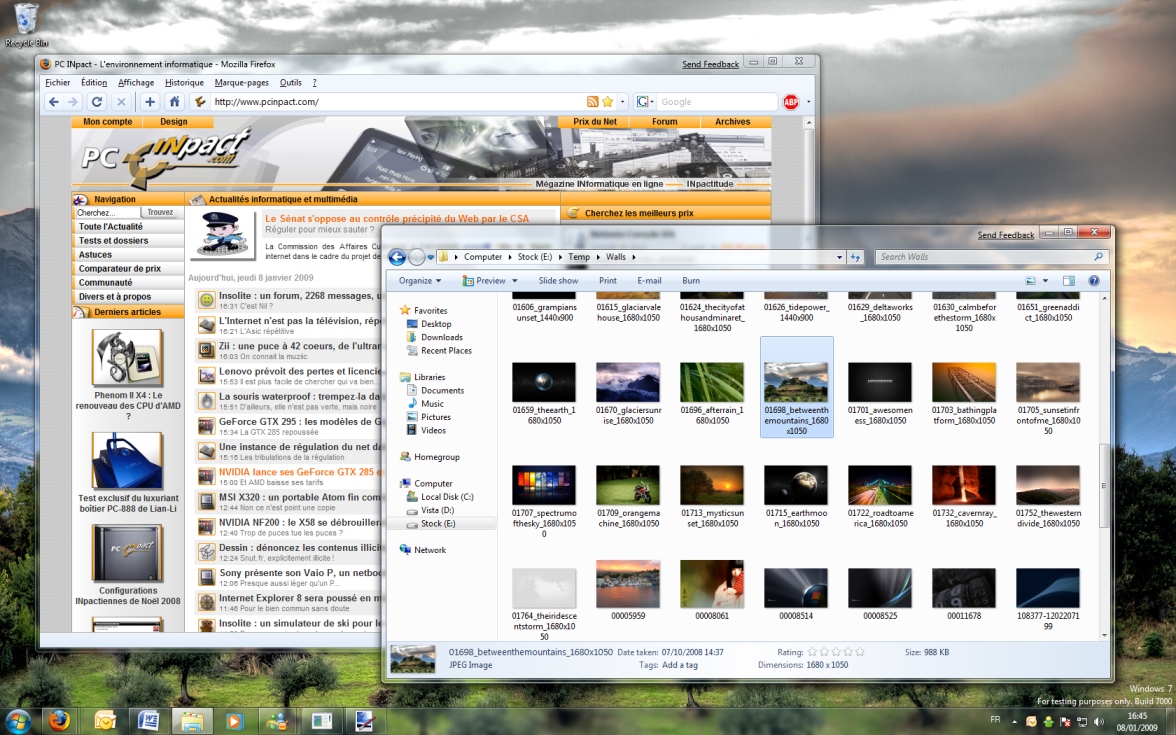Click the Print button in Explorer toolbar
This screenshot has height=735, width=1176.
pos(608,280)
